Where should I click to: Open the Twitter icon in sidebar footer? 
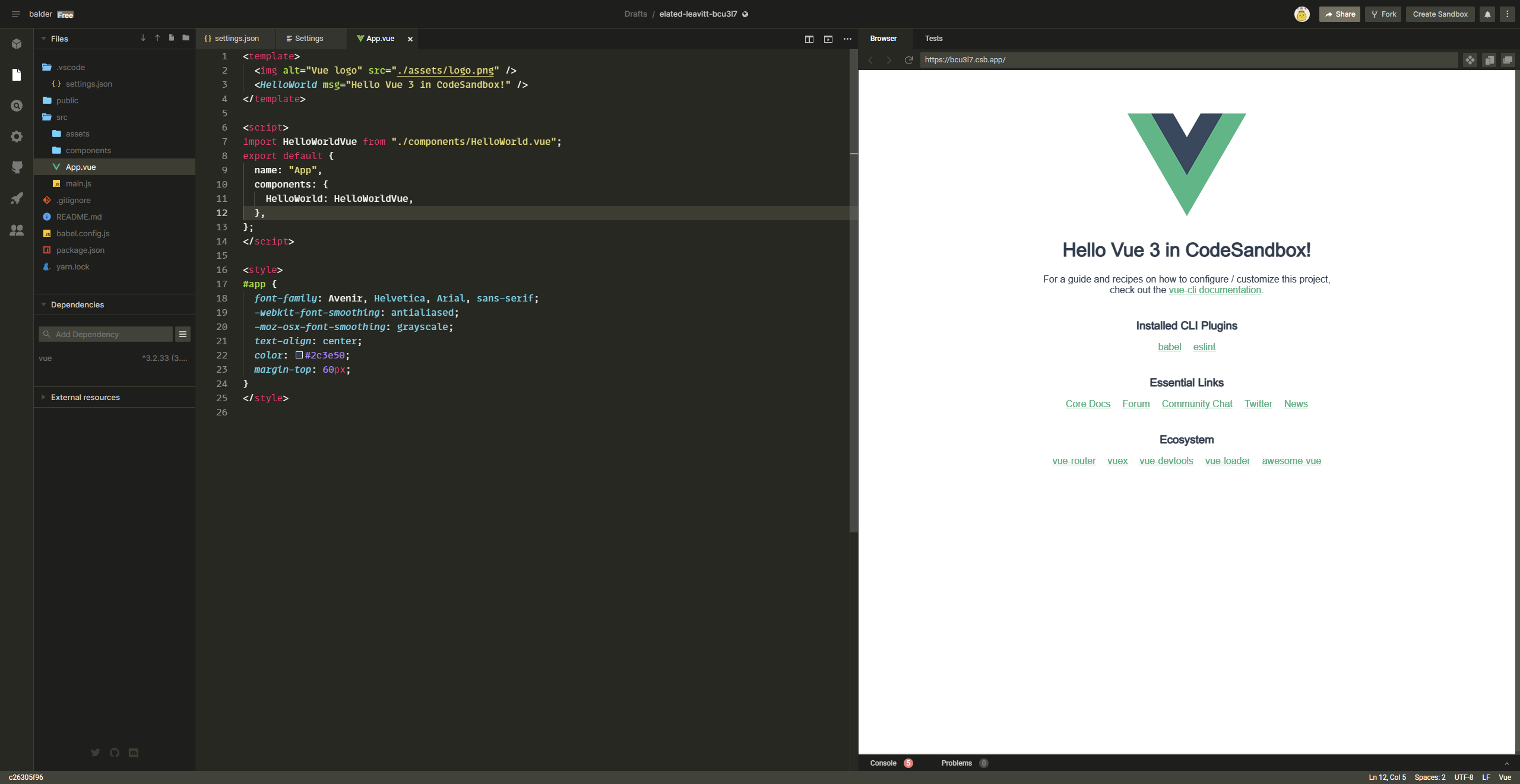[x=96, y=753]
